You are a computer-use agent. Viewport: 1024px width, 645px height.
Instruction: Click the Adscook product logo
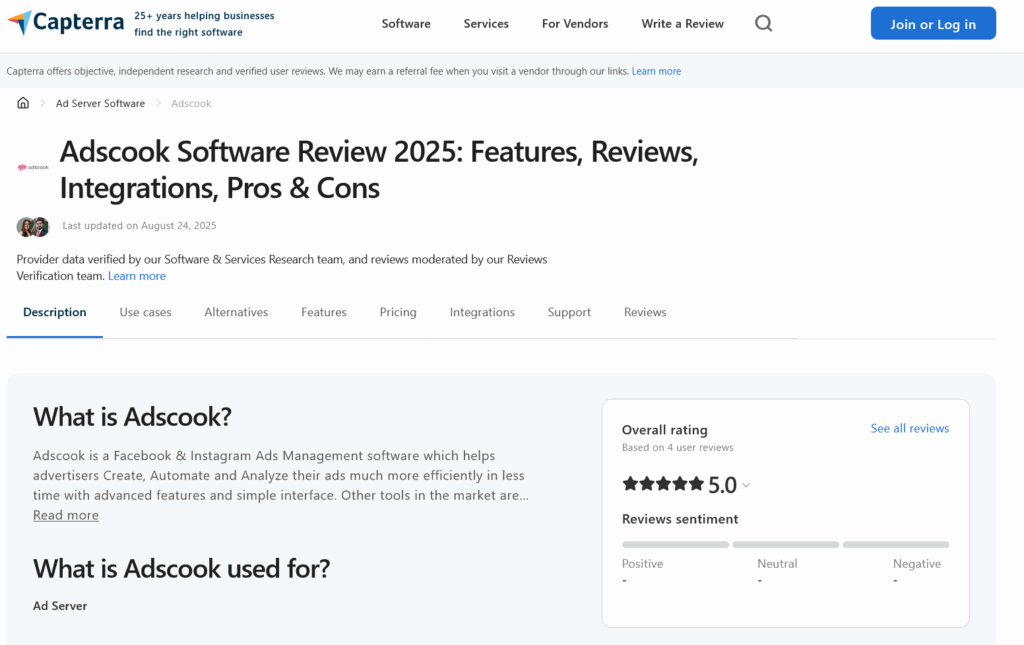[x=33, y=168]
